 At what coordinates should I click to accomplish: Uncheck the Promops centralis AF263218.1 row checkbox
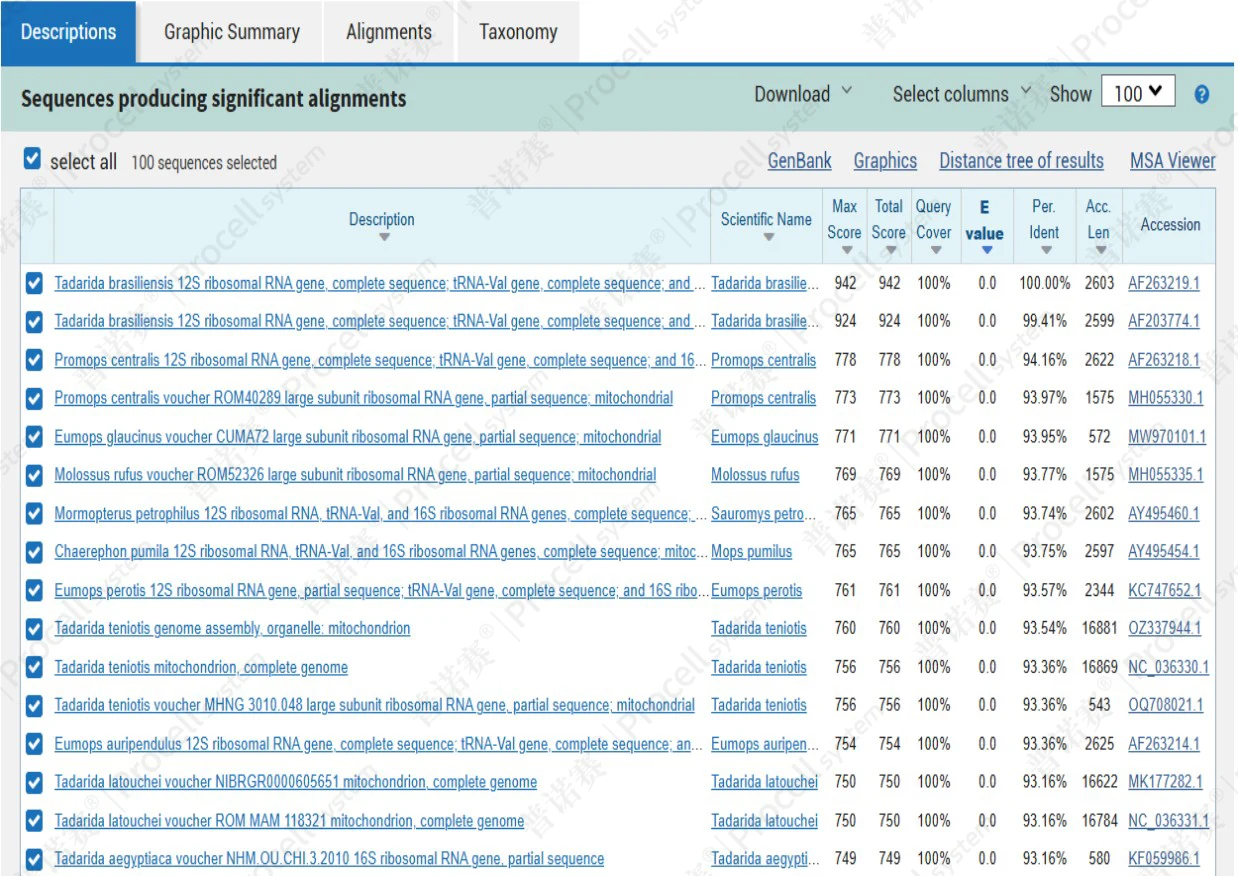(34, 360)
